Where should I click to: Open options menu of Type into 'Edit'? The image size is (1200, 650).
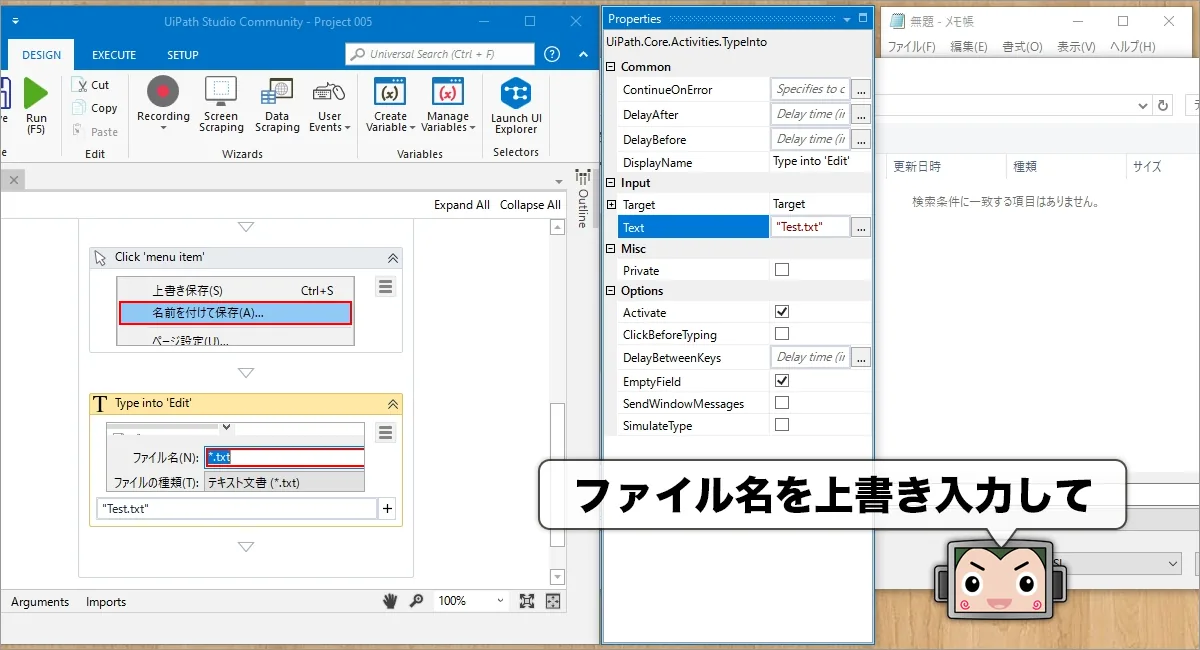click(386, 432)
